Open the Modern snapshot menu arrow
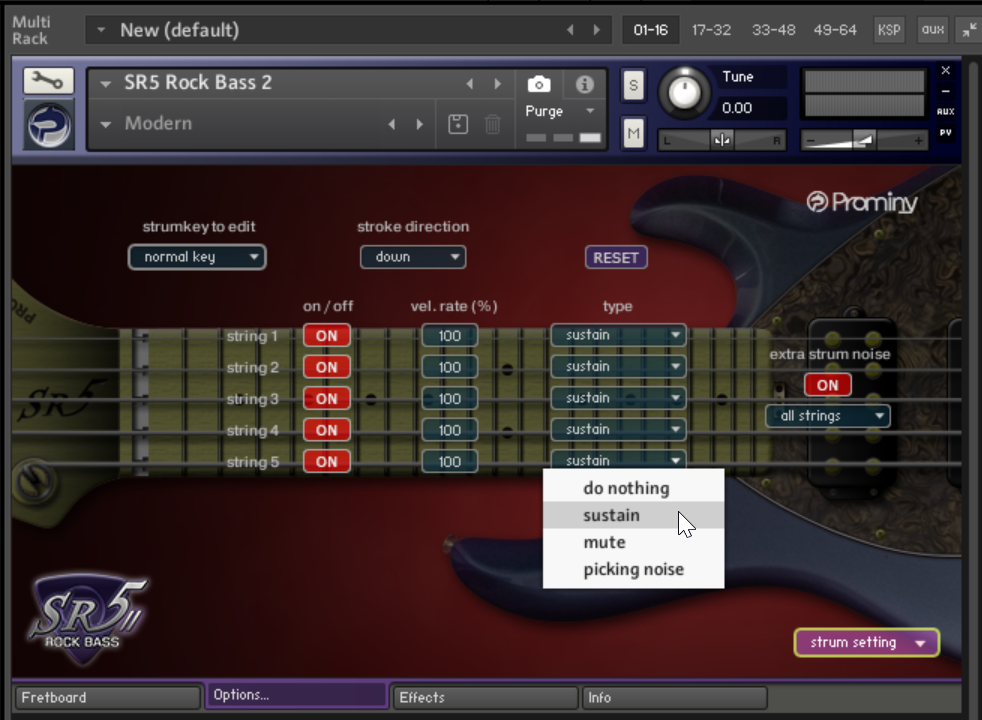The image size is (982, 720). (x=105, y=124)
